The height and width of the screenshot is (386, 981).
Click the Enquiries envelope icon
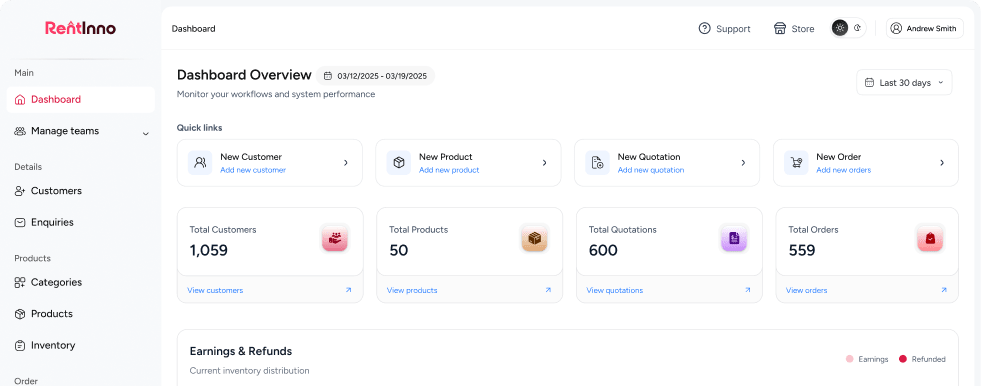click(x=20, y=222)
